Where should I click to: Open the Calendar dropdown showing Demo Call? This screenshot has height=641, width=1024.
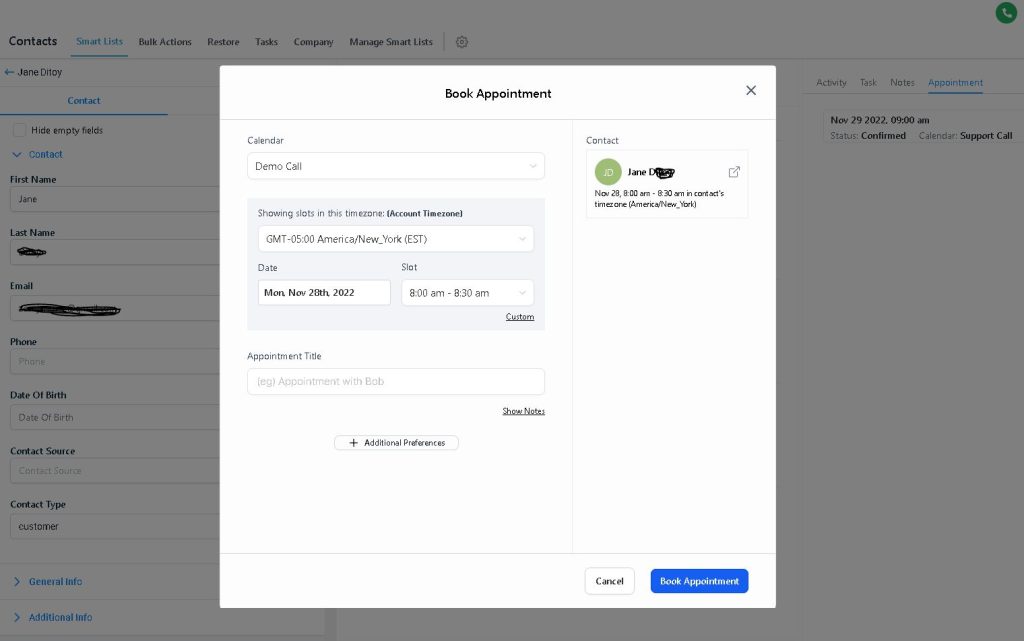pyautogui.click(x=396, y=165)
